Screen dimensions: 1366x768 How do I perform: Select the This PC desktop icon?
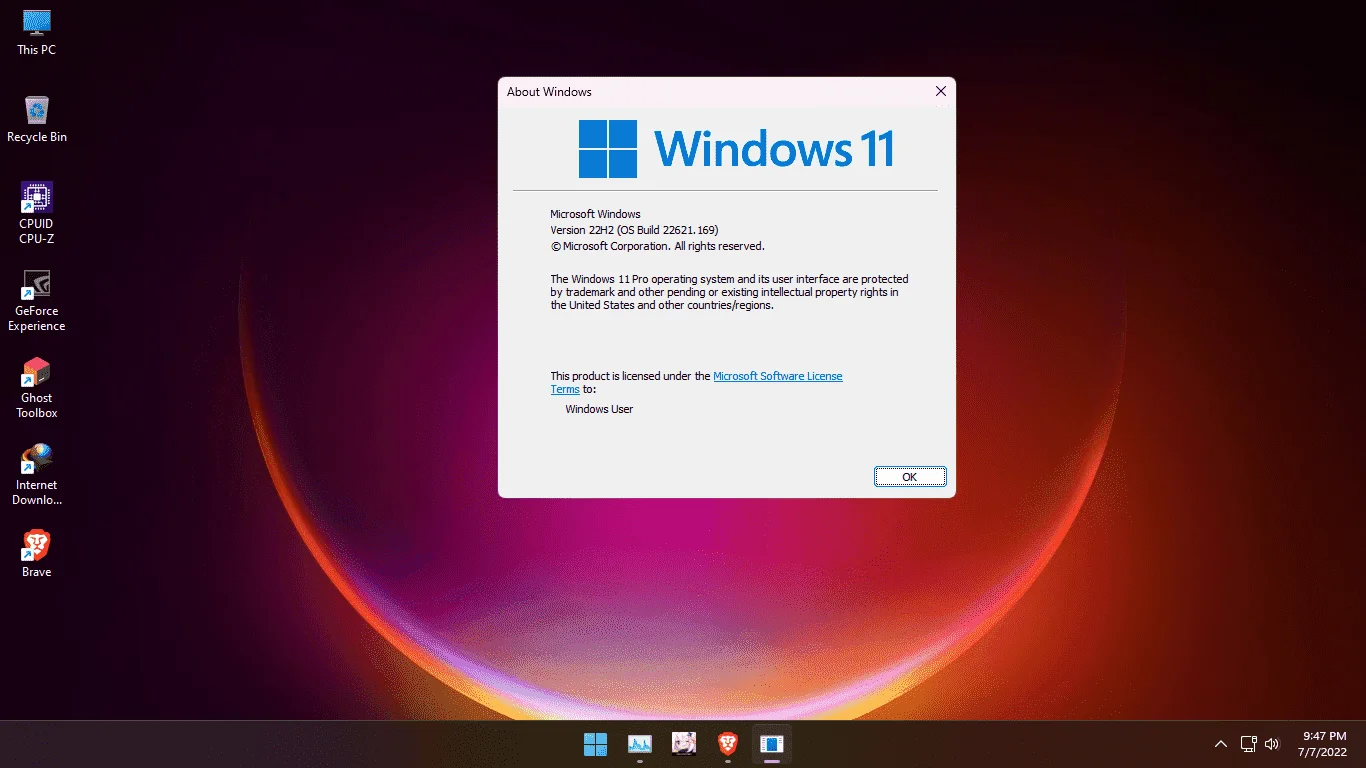coord(37,33)
